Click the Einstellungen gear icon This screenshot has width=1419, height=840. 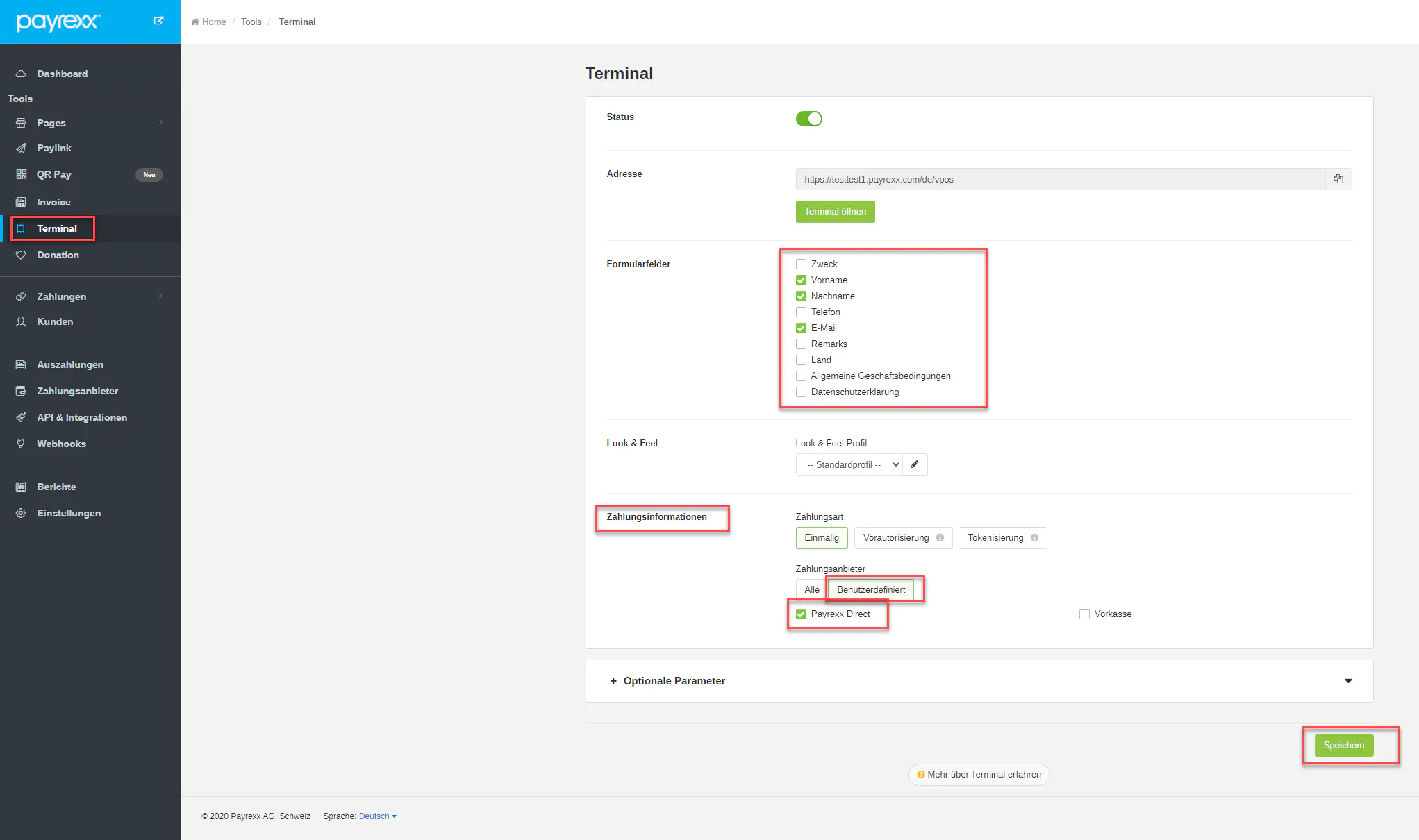tap(22, 513)
